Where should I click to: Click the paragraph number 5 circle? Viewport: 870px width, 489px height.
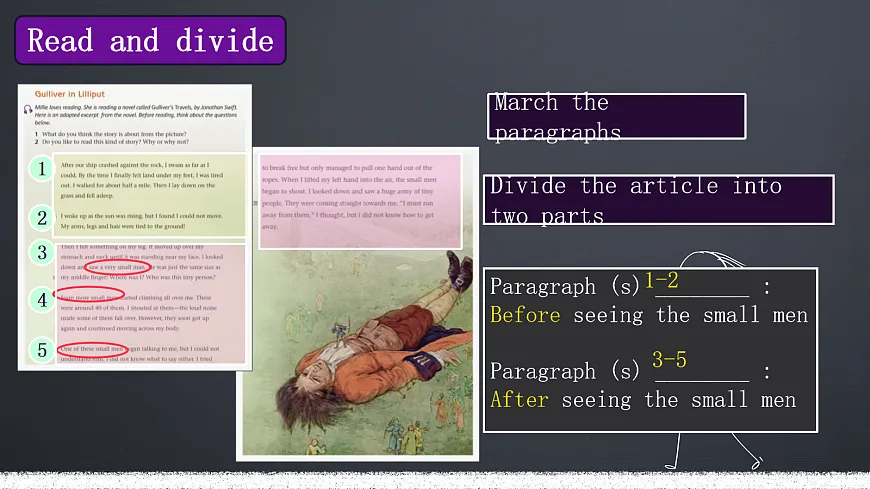click(41, 349)
